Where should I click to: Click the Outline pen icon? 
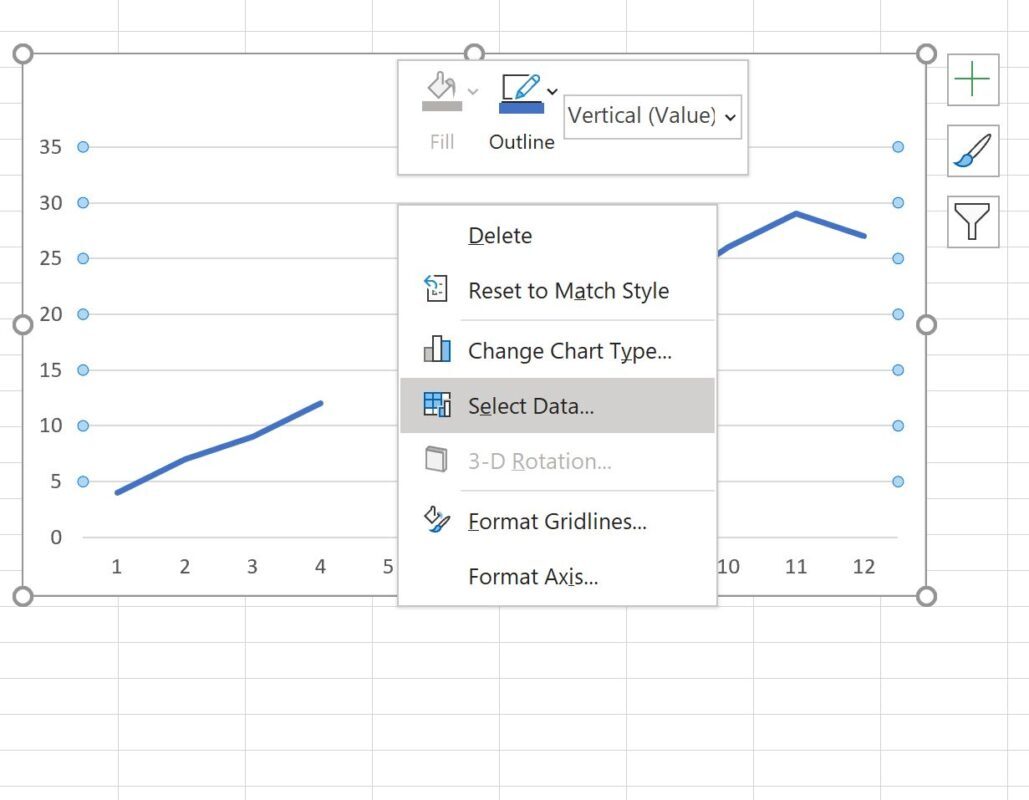click(520, 86)
